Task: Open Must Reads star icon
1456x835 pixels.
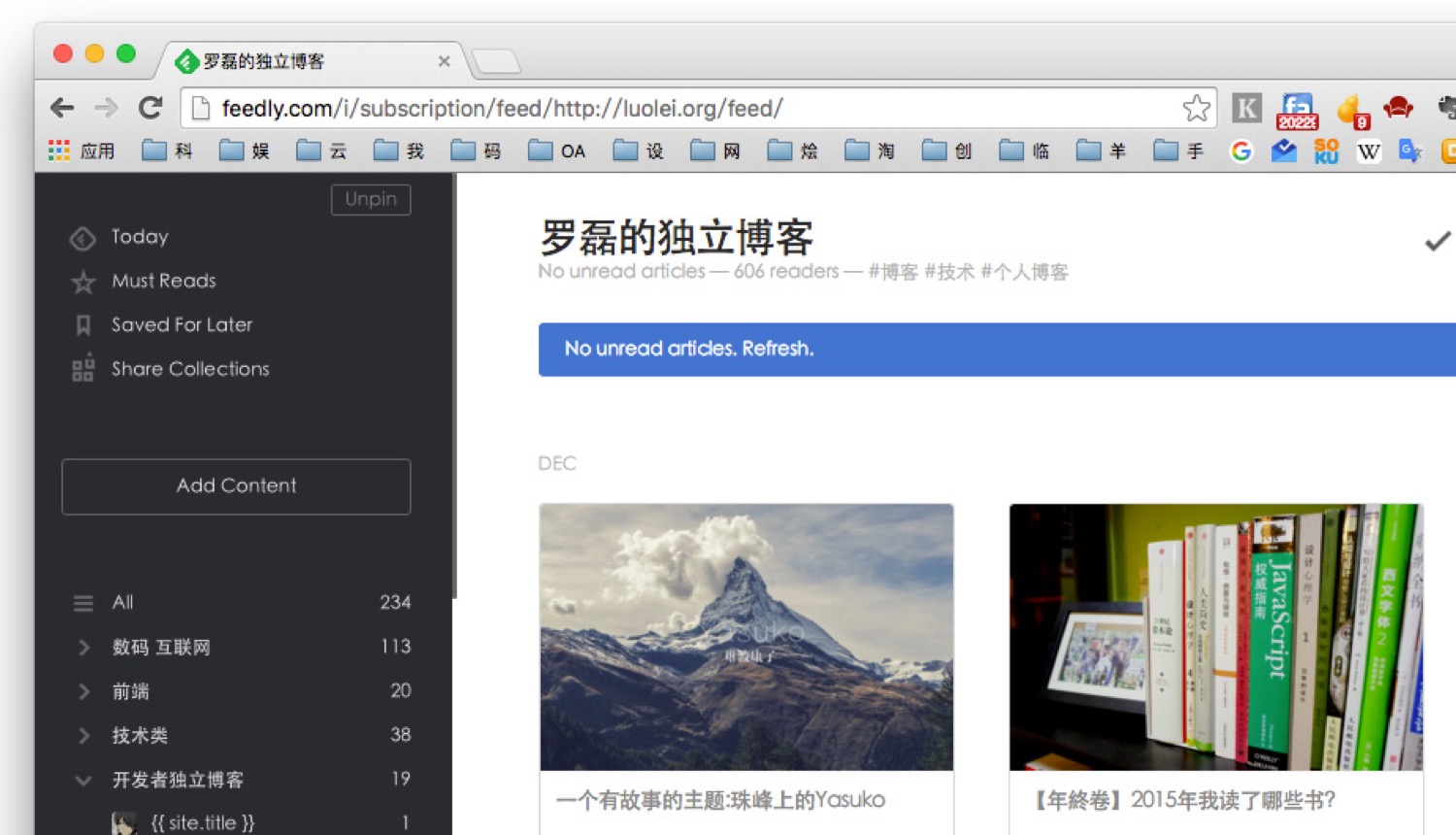Action: coord(83,282)
